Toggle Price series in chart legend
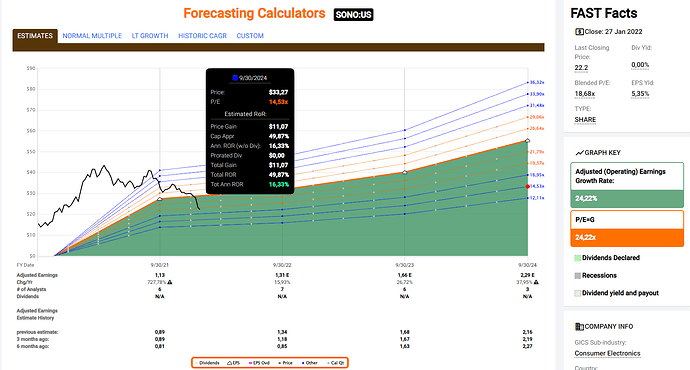Viewport: 690px width, 370px height. click(286, 363)
